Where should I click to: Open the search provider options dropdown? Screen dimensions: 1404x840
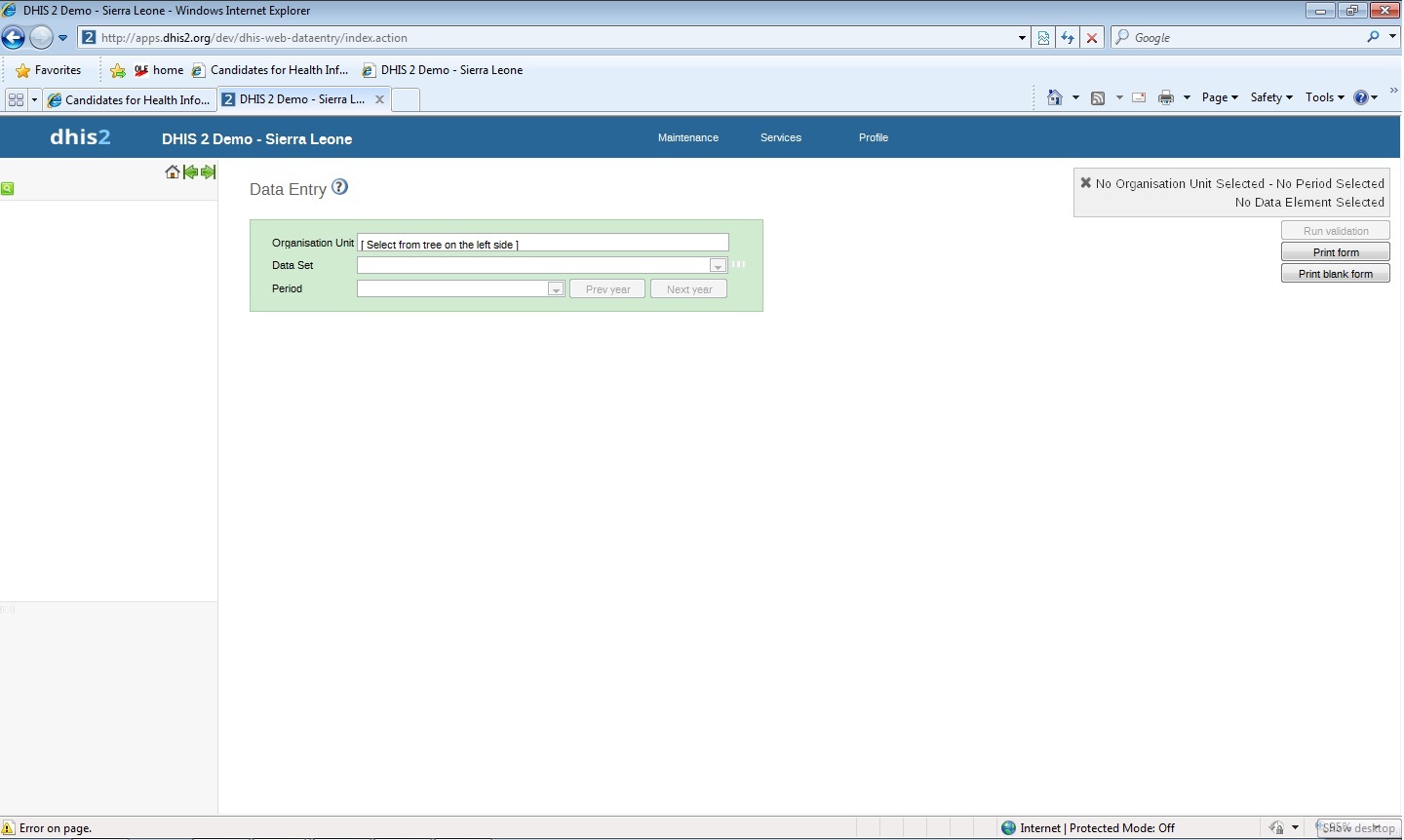coord(1391,37)
